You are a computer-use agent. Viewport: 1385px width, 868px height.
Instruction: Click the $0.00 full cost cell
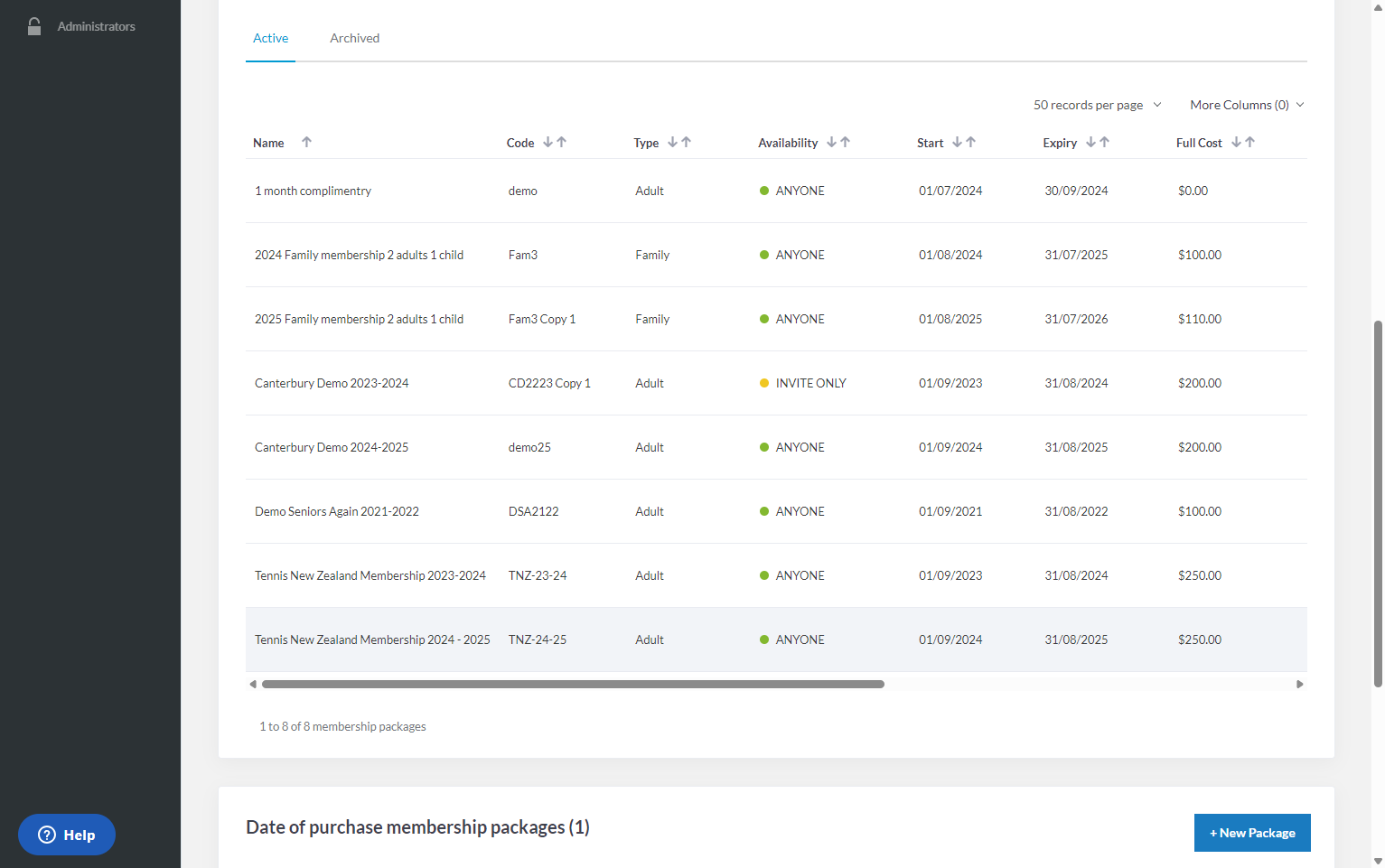tap(1193, 191)
